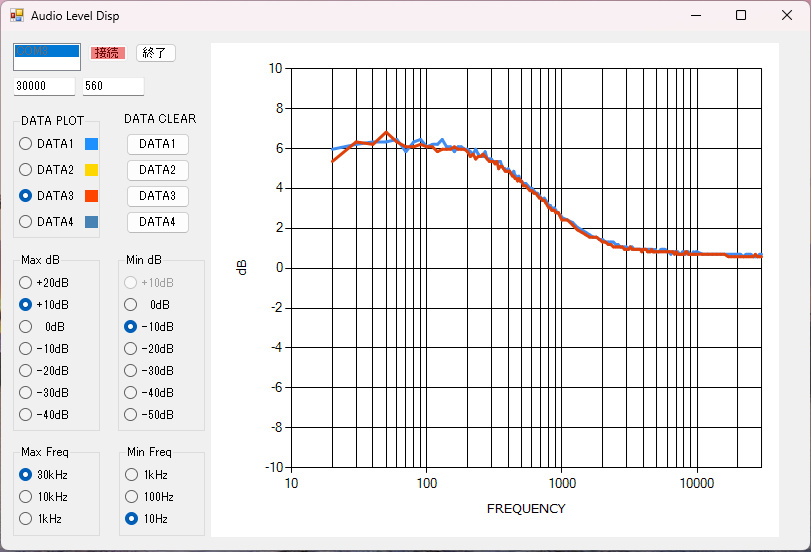The width and height of the screenshot is (811, 552).
Task: Click the Audio Level Disp app icon
Action: 17,16
